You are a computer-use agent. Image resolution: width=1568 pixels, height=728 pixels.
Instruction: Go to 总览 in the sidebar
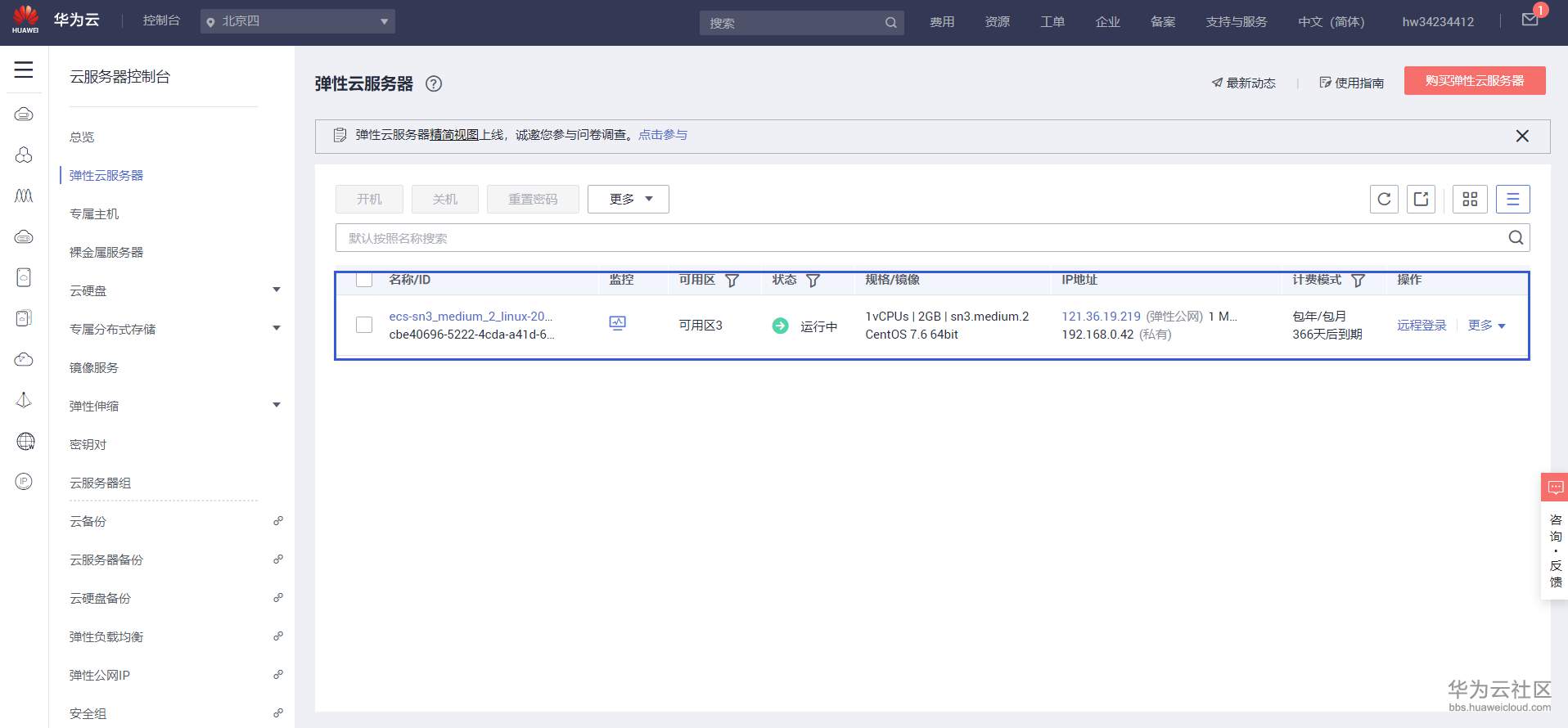tap(82, 137)
